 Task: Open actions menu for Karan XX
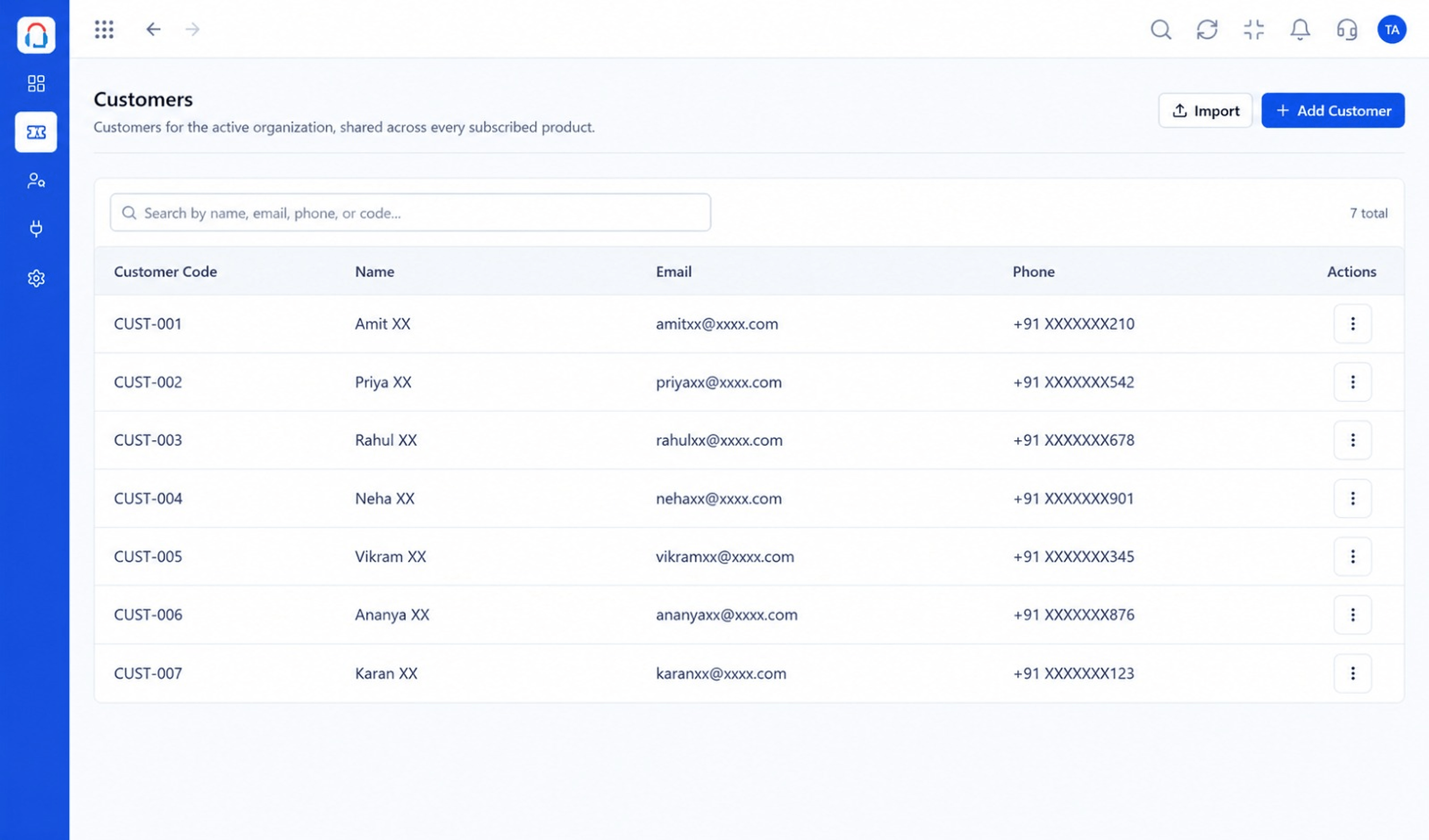pos(1353,674)
